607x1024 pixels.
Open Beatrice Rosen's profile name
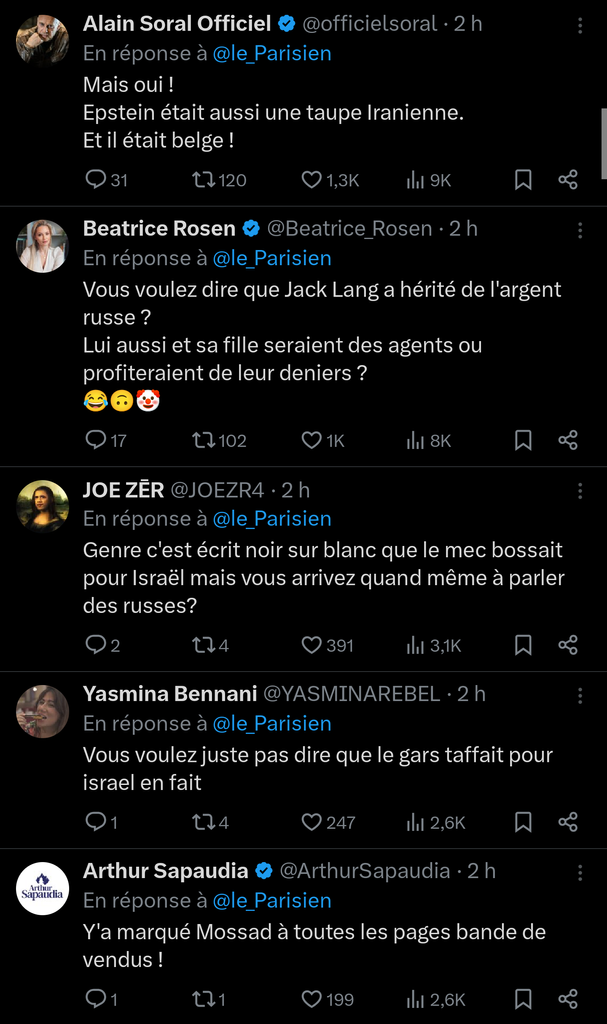click(x=158, y=228)
